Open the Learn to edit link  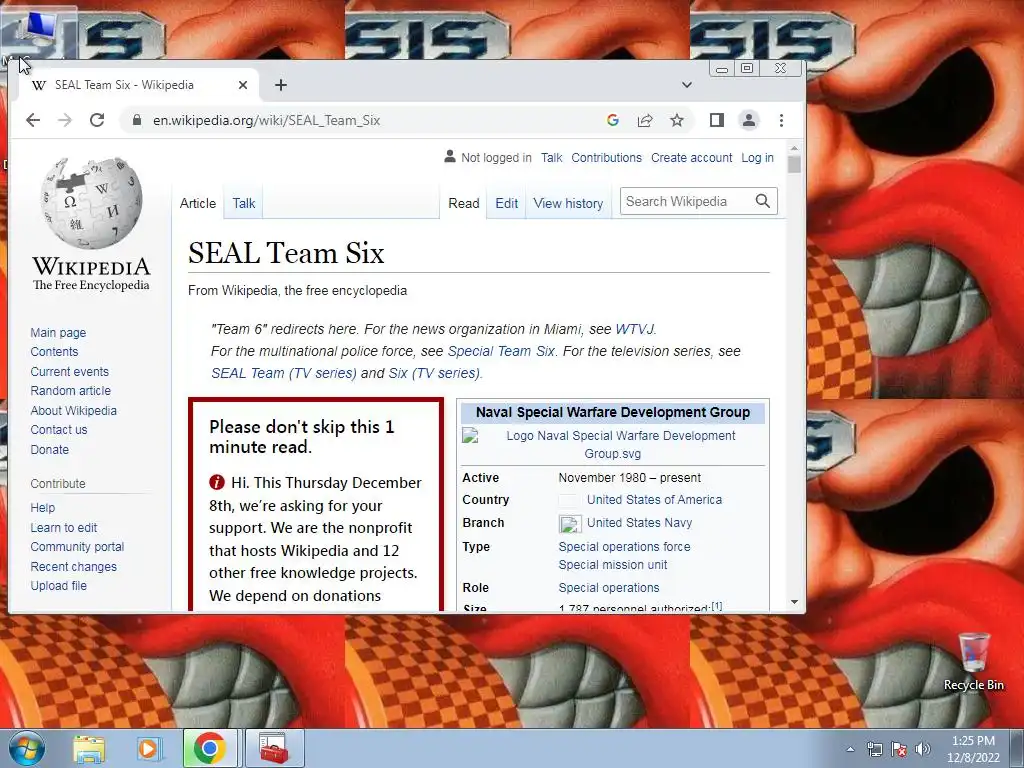(63, 528)
